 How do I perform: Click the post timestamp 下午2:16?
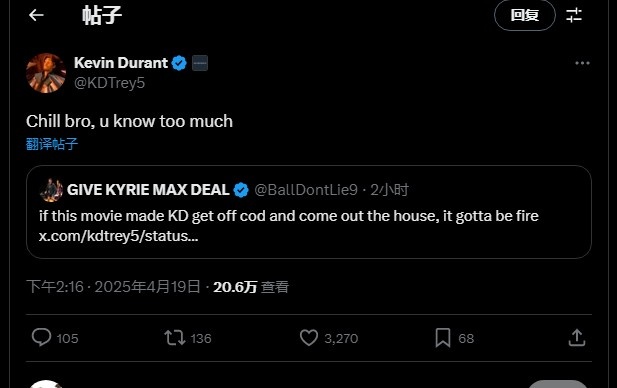coord(55,287)
